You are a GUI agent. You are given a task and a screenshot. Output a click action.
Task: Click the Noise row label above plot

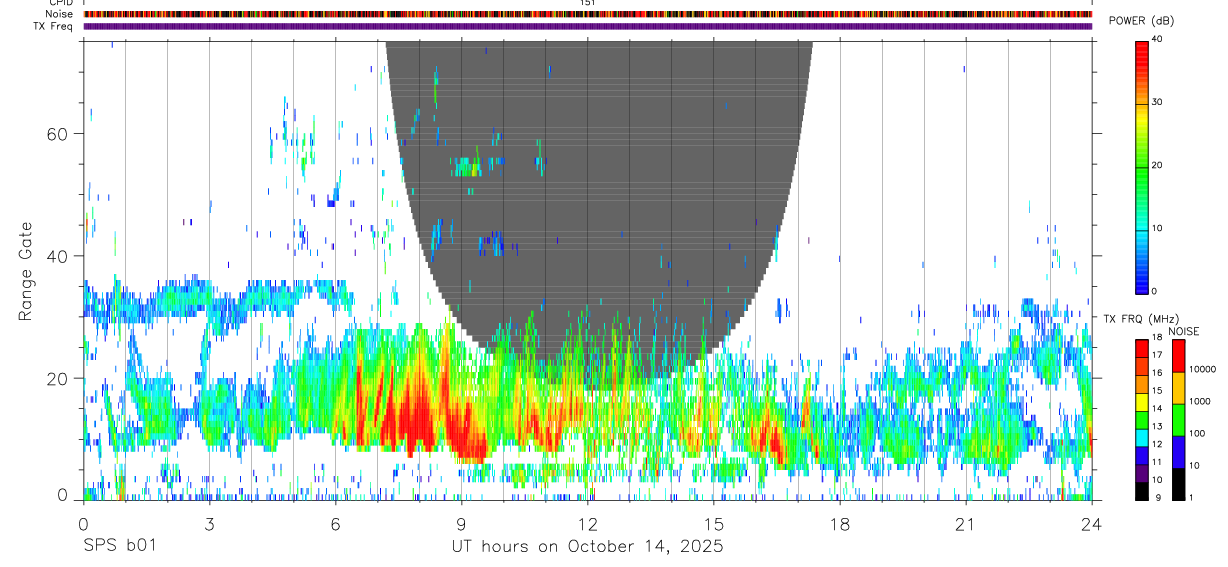coord(60,14)
